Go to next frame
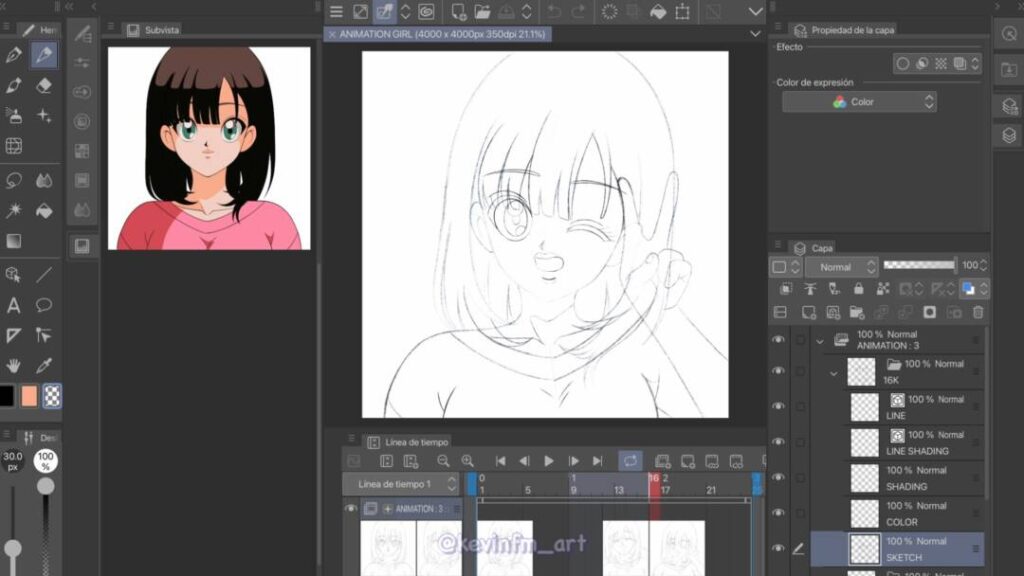The width and height of the screenshot is (1024, 576). (x=573, y=461)
